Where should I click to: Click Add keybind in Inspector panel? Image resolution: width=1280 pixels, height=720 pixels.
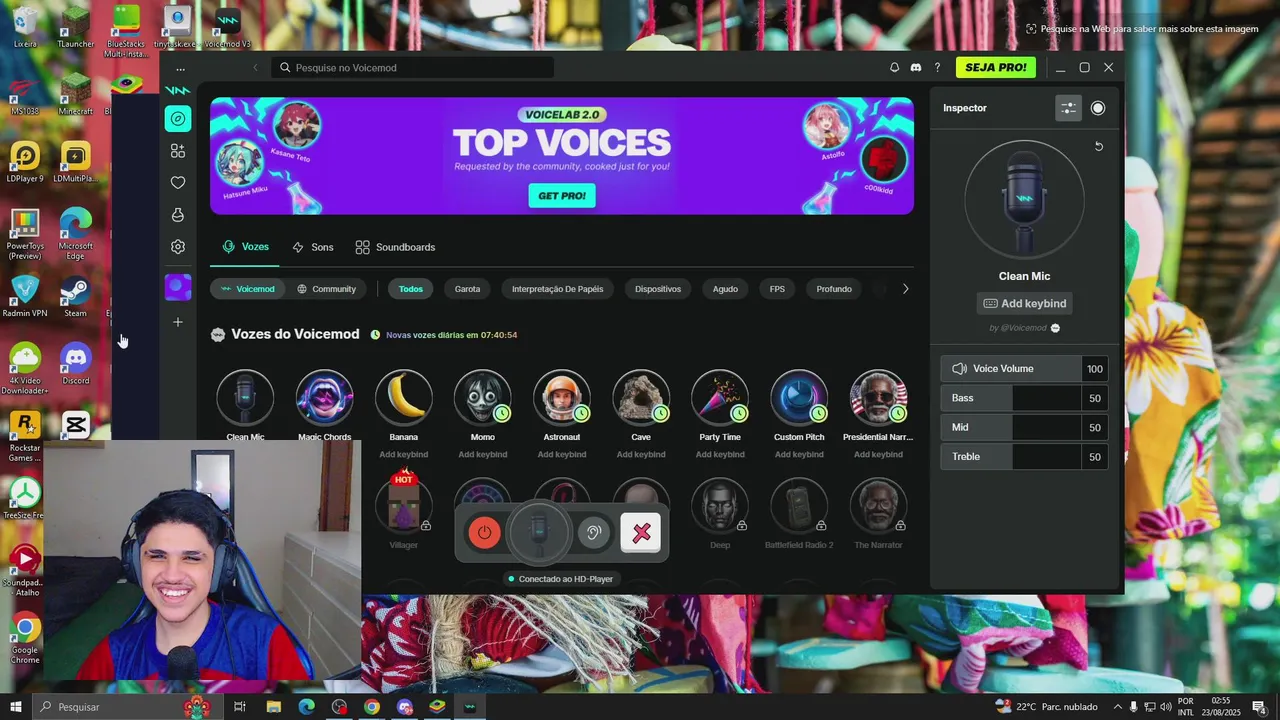click(1025, 303)
